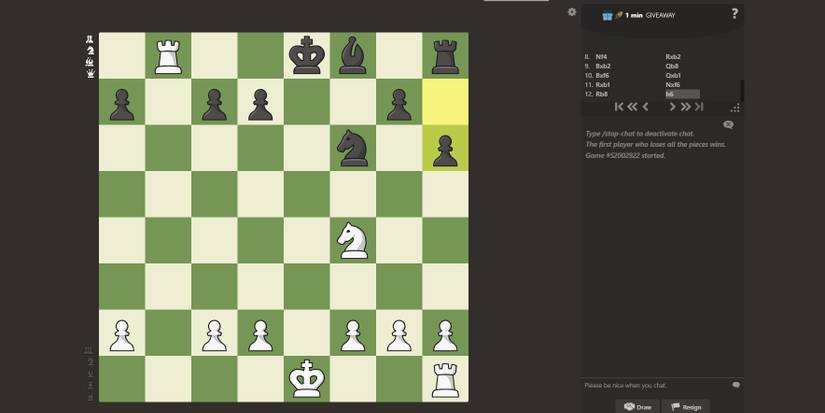
Task: Open board settings gear icon
Action: coord(572,12)
